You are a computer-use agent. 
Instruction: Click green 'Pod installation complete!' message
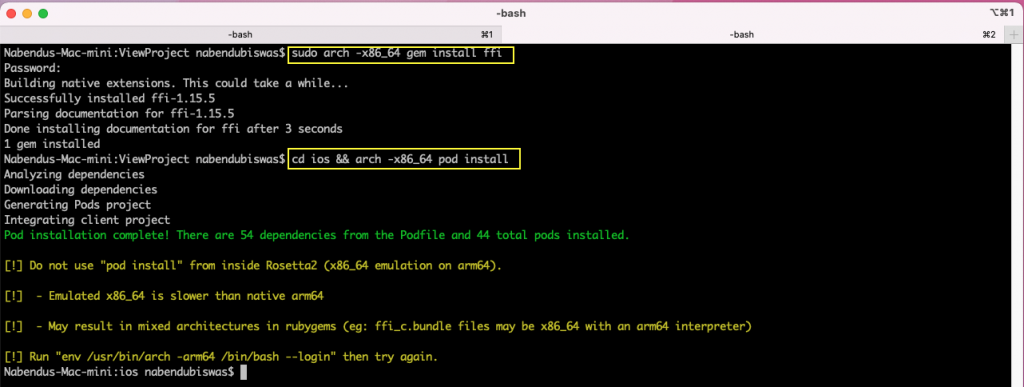317,236
